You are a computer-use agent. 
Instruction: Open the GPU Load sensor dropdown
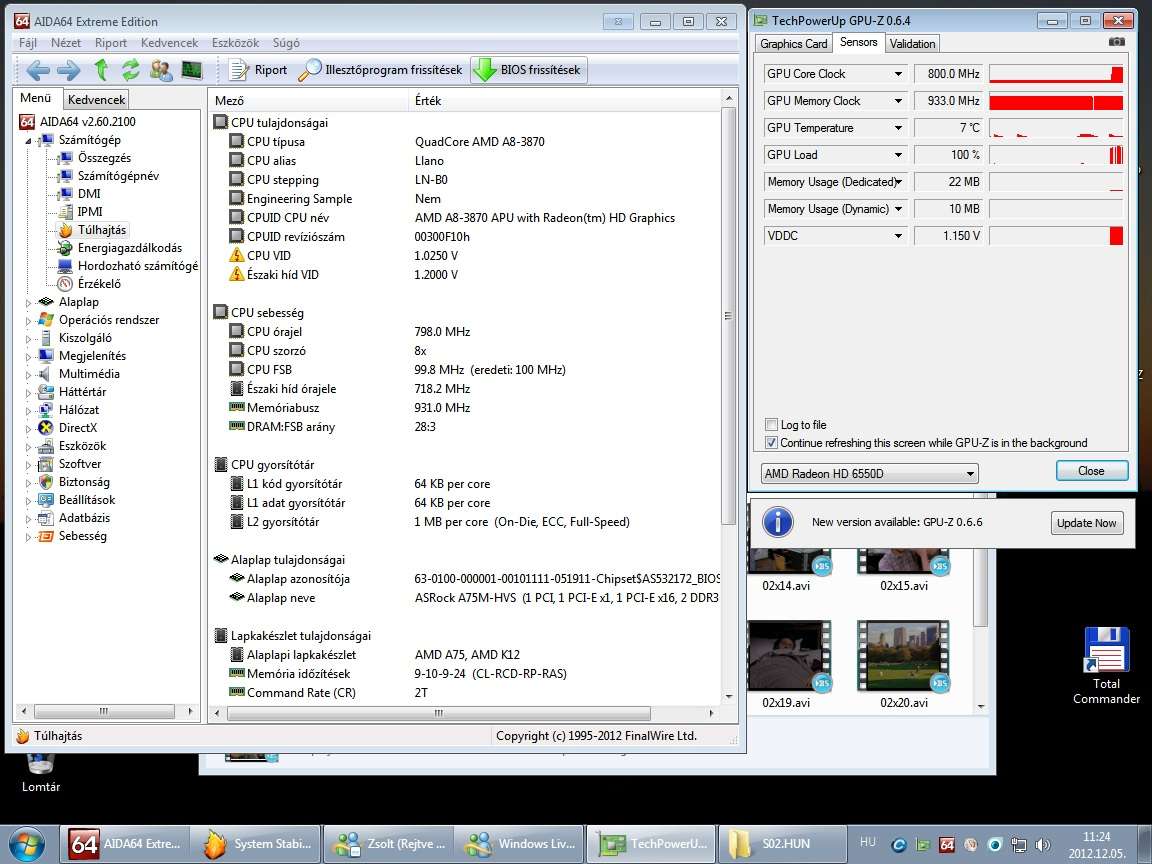click(898, 155)
